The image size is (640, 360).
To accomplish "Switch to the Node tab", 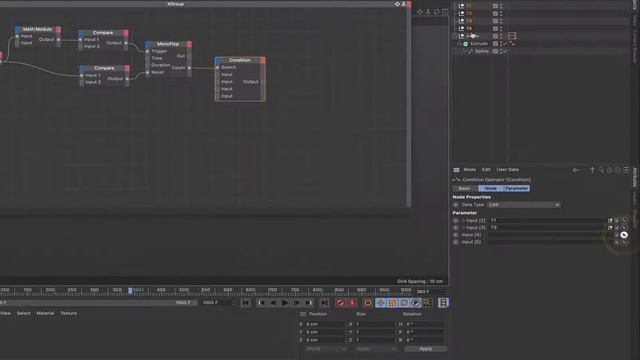I will point(490,189).
